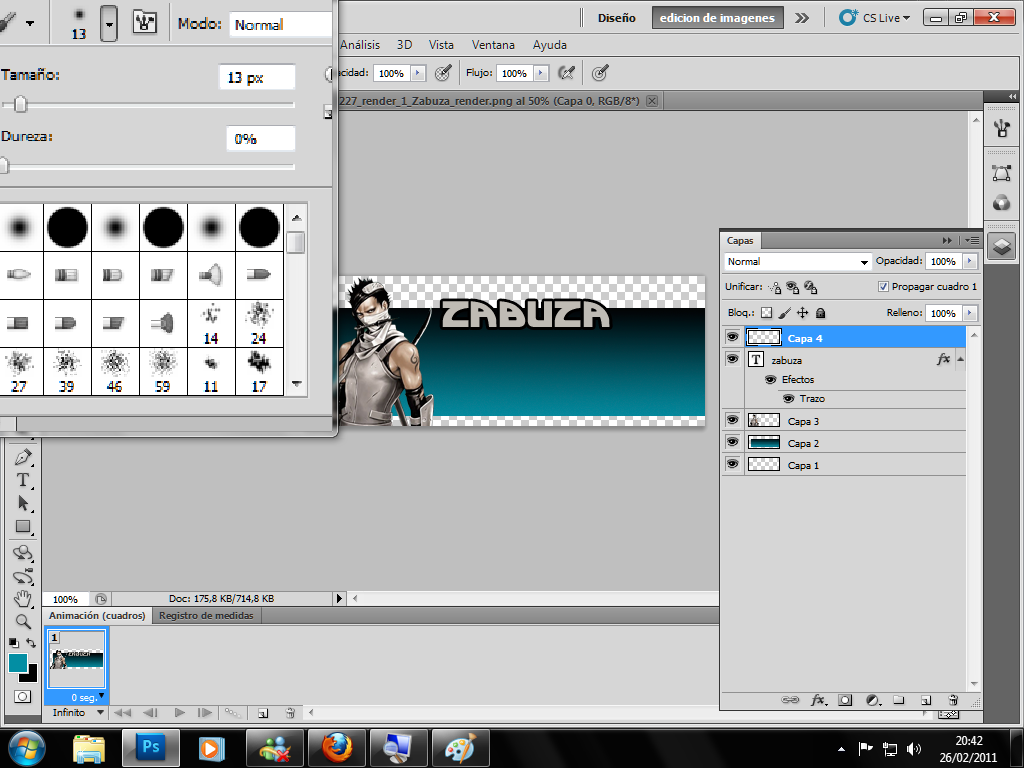The image size is (1024, 768).
Task: Swap foreground and background colors
Action: [31, 643]
